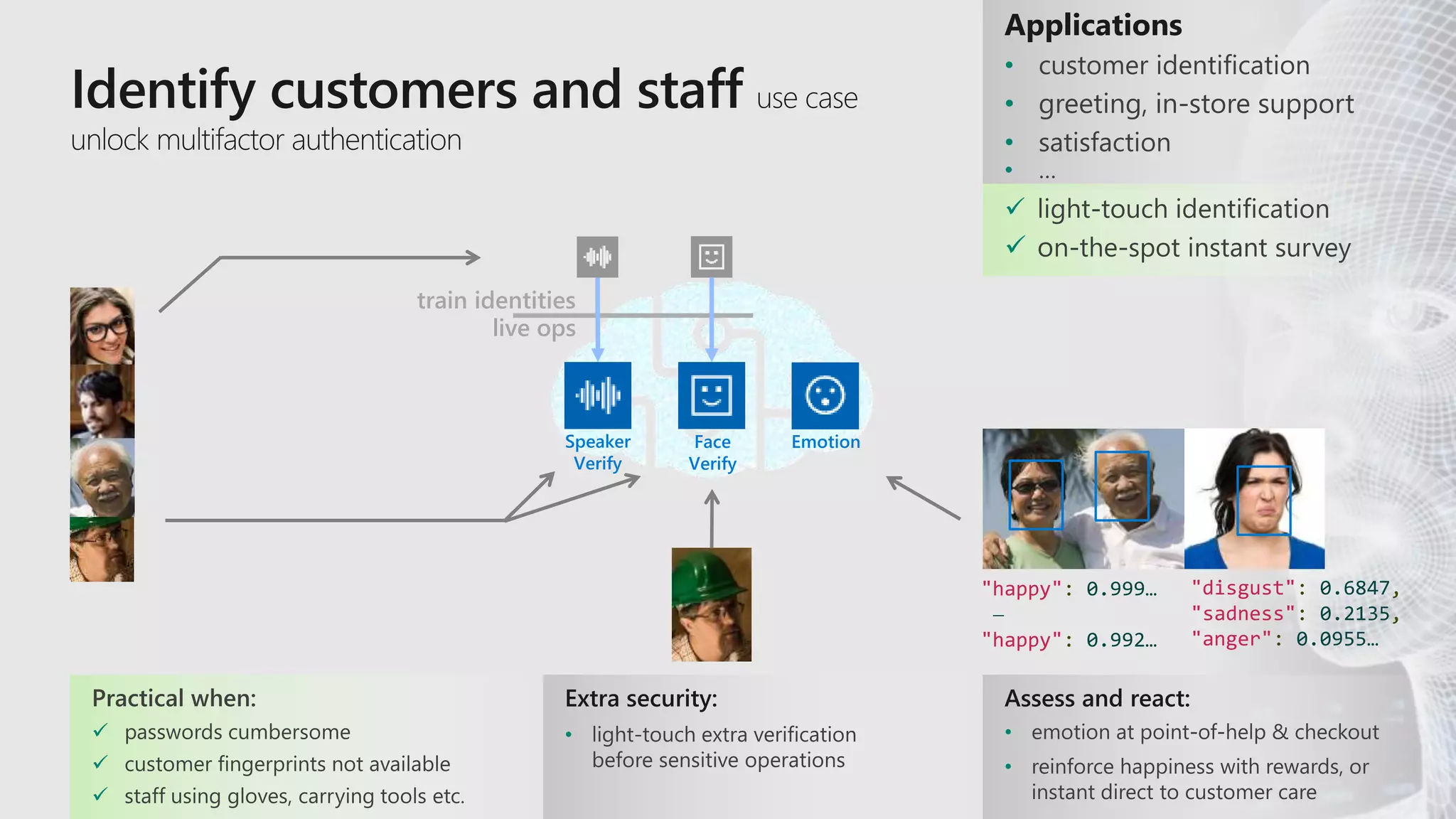Viewport: 1456px width, 819px height.
Task: Click the blue Face Verify icon
Action: (x=711, y=395)
